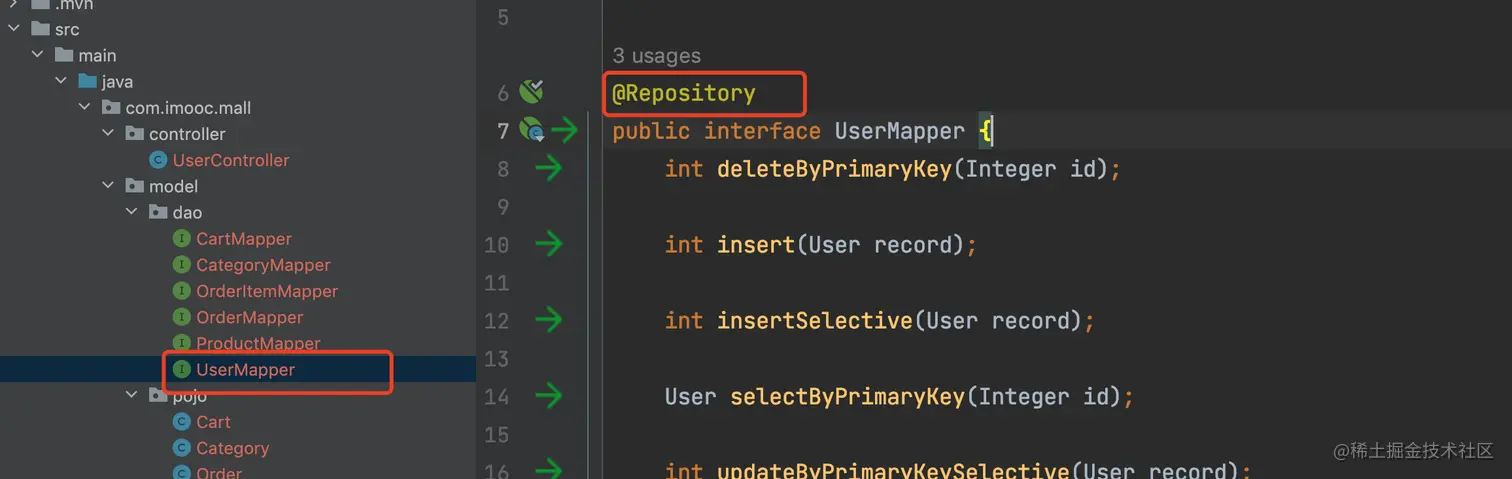Select the main folder icon
The height and width of the screenshot is (479, 1512).
pos(63,55)
